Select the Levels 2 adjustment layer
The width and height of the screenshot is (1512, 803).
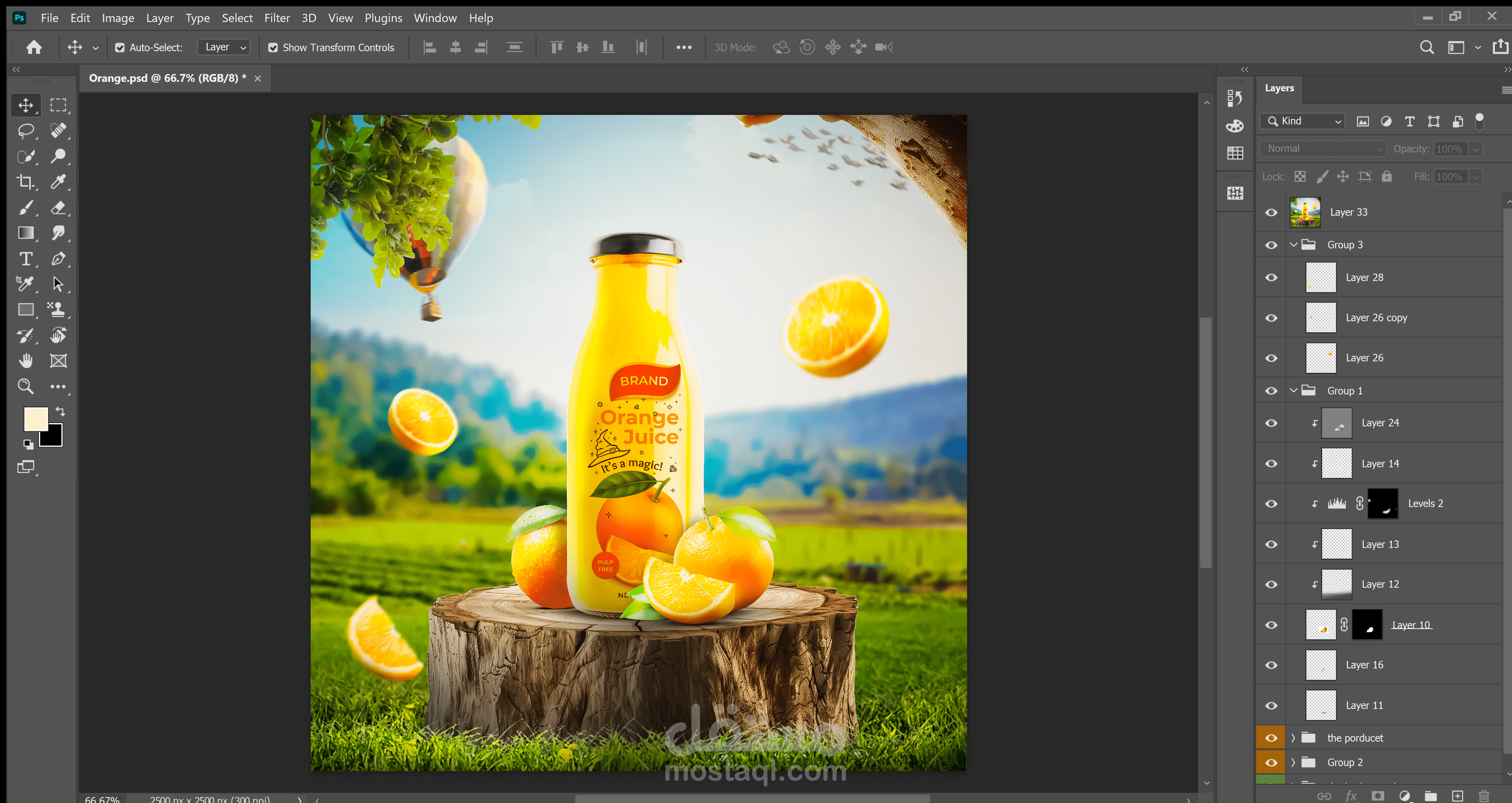click(1425, 503)
